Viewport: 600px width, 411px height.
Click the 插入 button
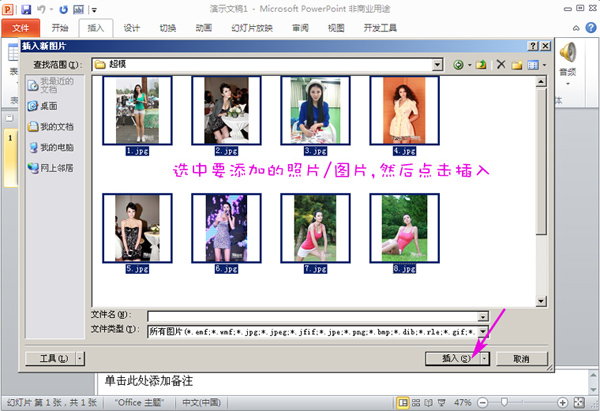(453, 359)
